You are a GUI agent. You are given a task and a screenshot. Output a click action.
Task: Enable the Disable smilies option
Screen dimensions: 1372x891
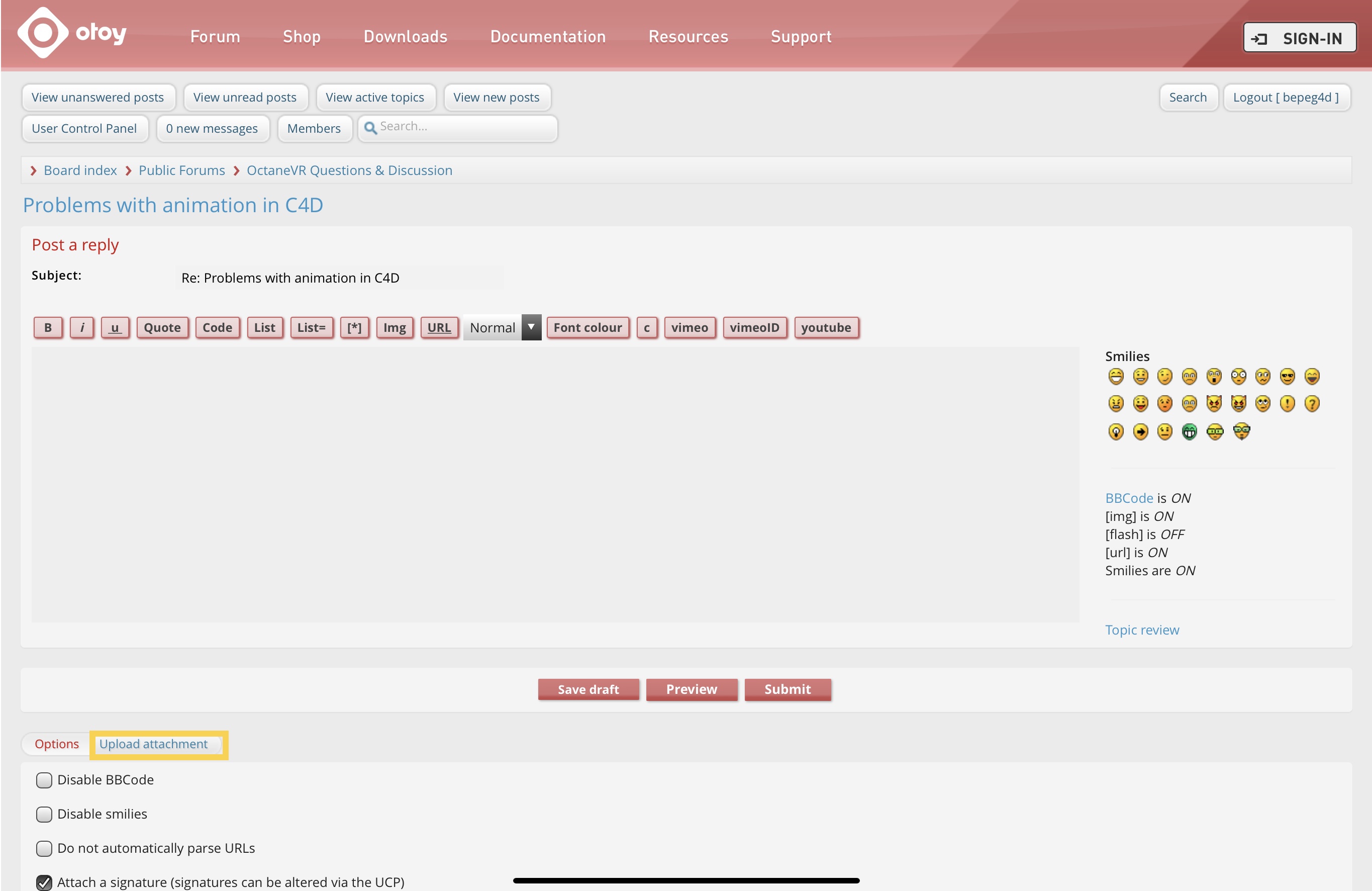pyautogui.click(x=44, y=814)
